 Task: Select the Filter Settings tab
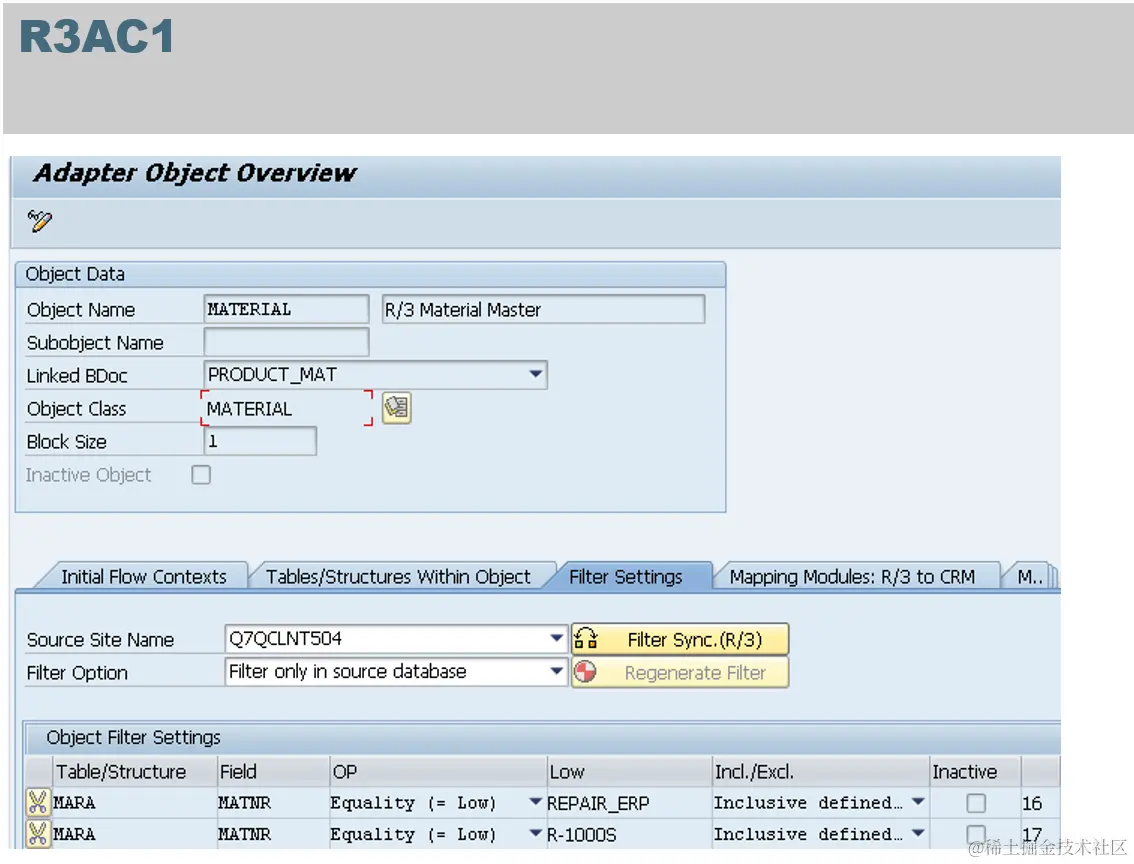[x=626, y=576]
